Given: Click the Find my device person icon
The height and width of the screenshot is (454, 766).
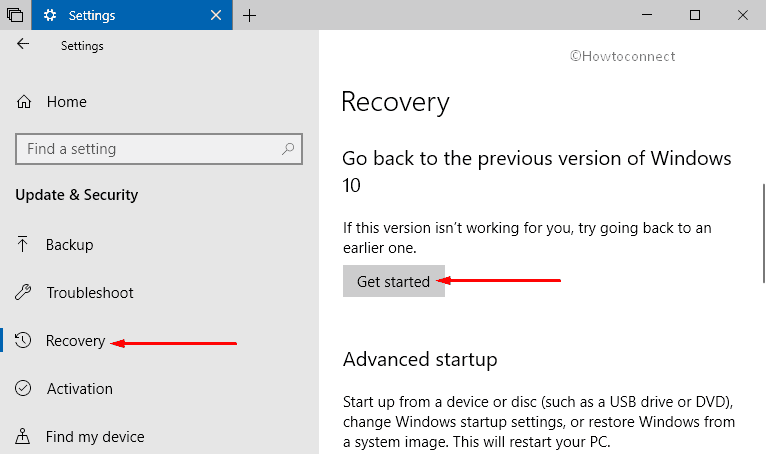Looking at the screenshot, I should [x=22, y=436].
